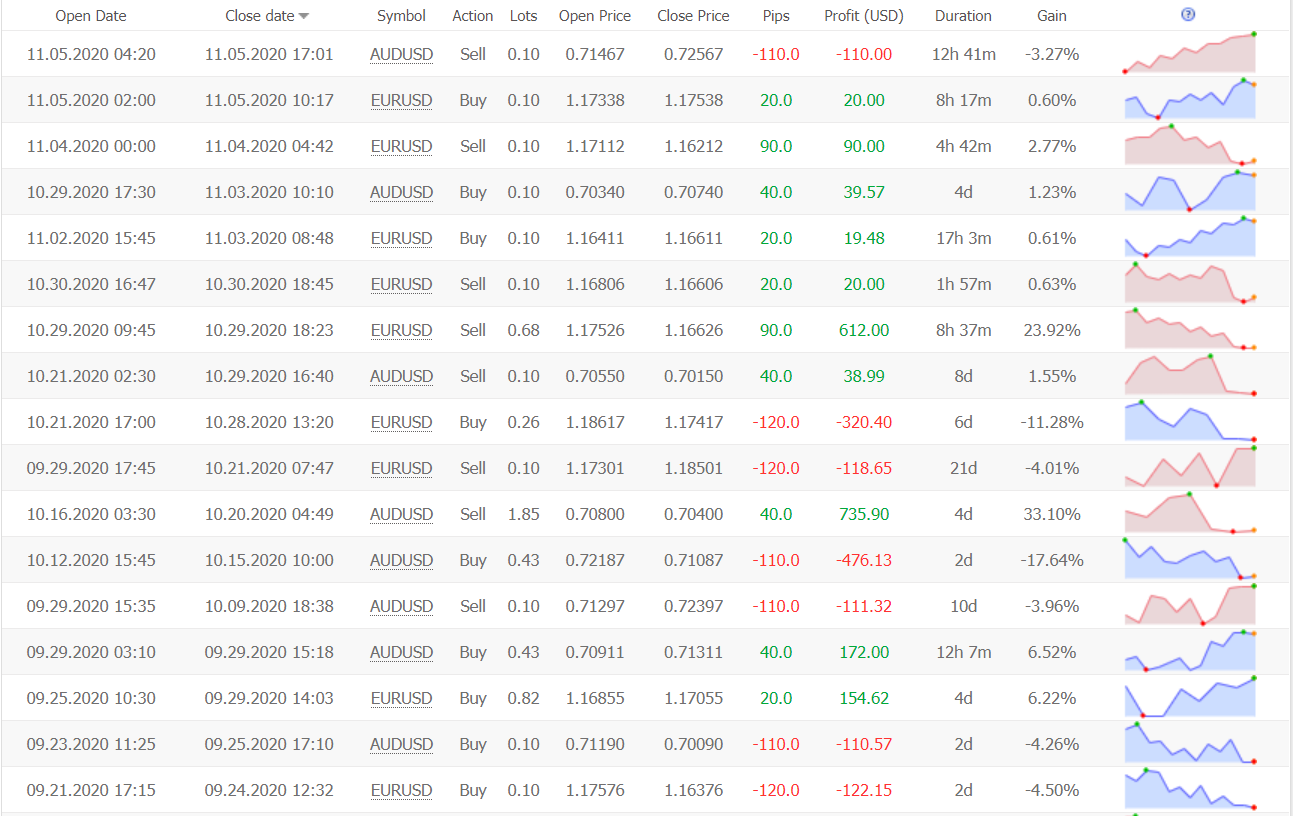Click the blue help question-mark icon
Screen dimensions: 1293x816
pyautogui.click(x=1188, y=15)
